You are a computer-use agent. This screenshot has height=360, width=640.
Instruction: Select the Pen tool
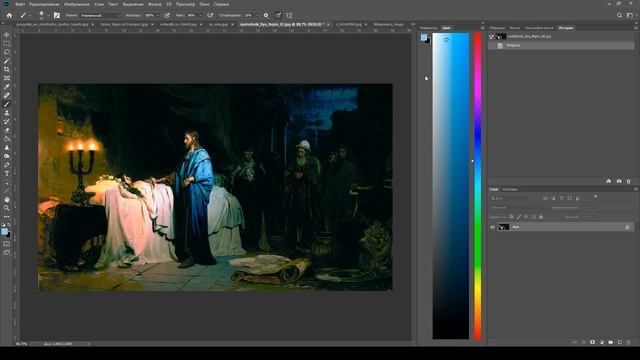coord(7,165)
